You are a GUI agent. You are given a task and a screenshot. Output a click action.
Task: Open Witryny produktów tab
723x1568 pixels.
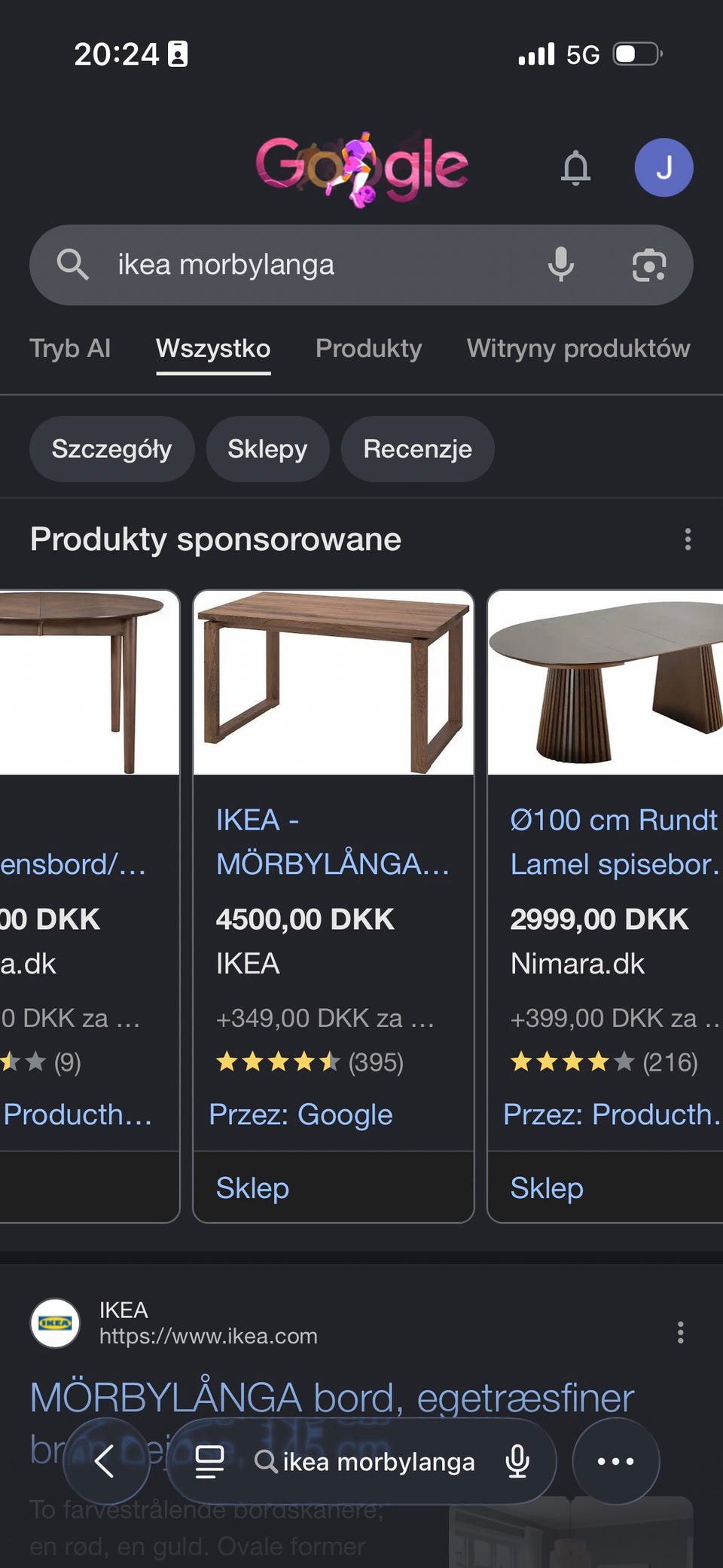[578, 348]
